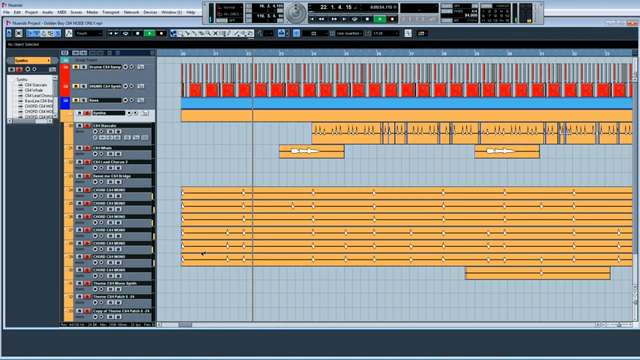This screenshot has height=360, width=640.
Task: Open the color selector palette
Action: (x=422, y=33)
